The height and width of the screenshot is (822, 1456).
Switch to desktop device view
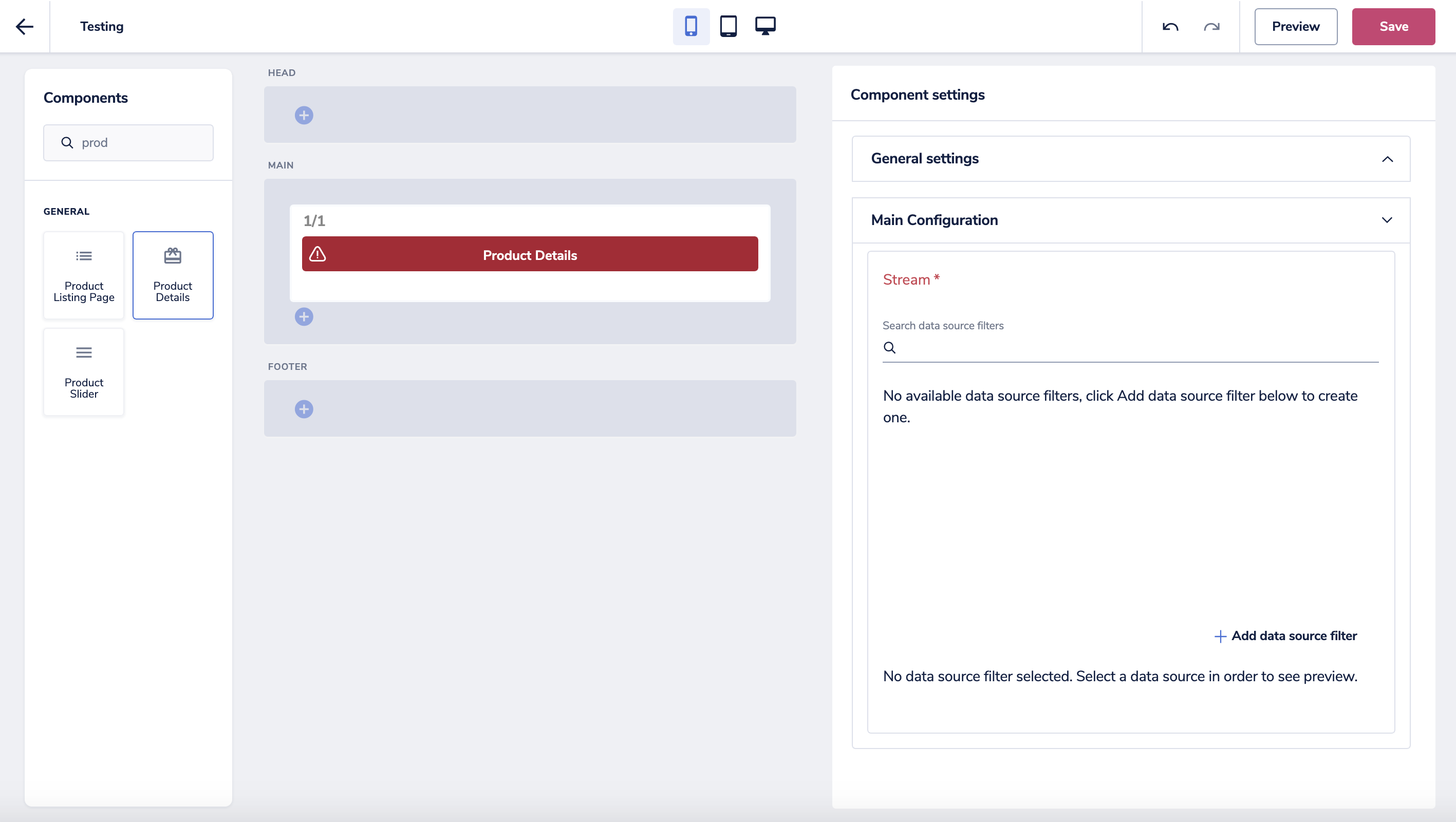(766, 27)
